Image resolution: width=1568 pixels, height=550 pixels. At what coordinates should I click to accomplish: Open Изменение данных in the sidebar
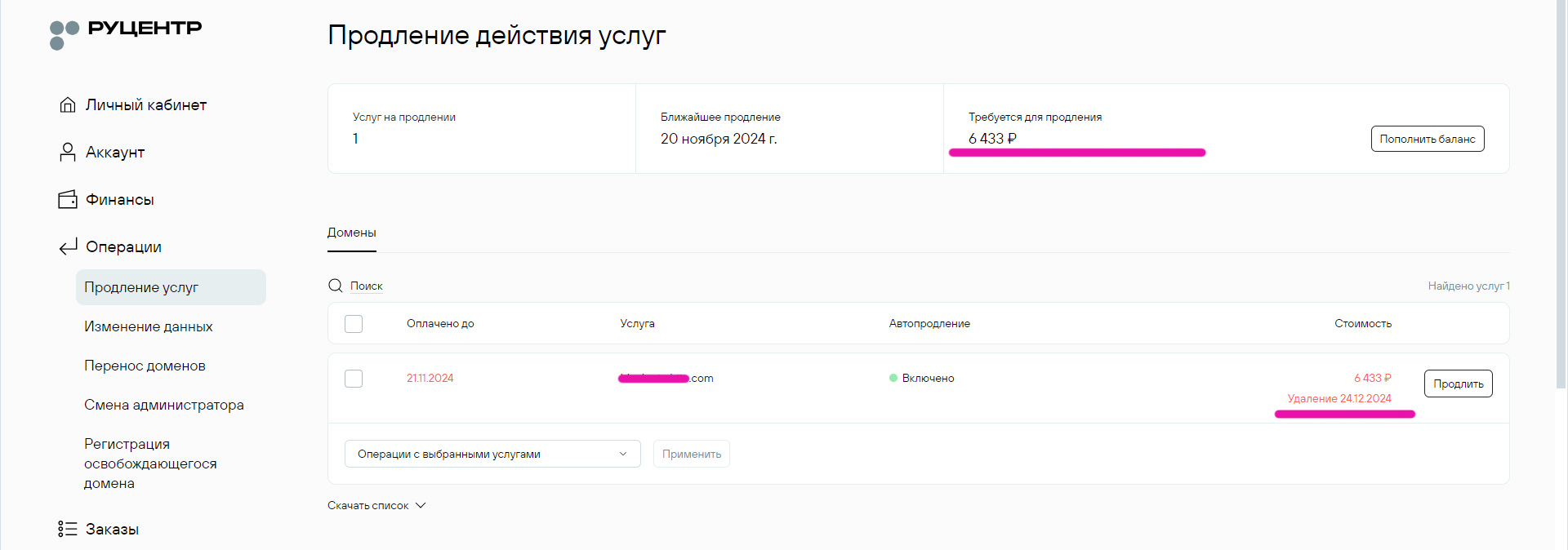click(x=149, y=327)
